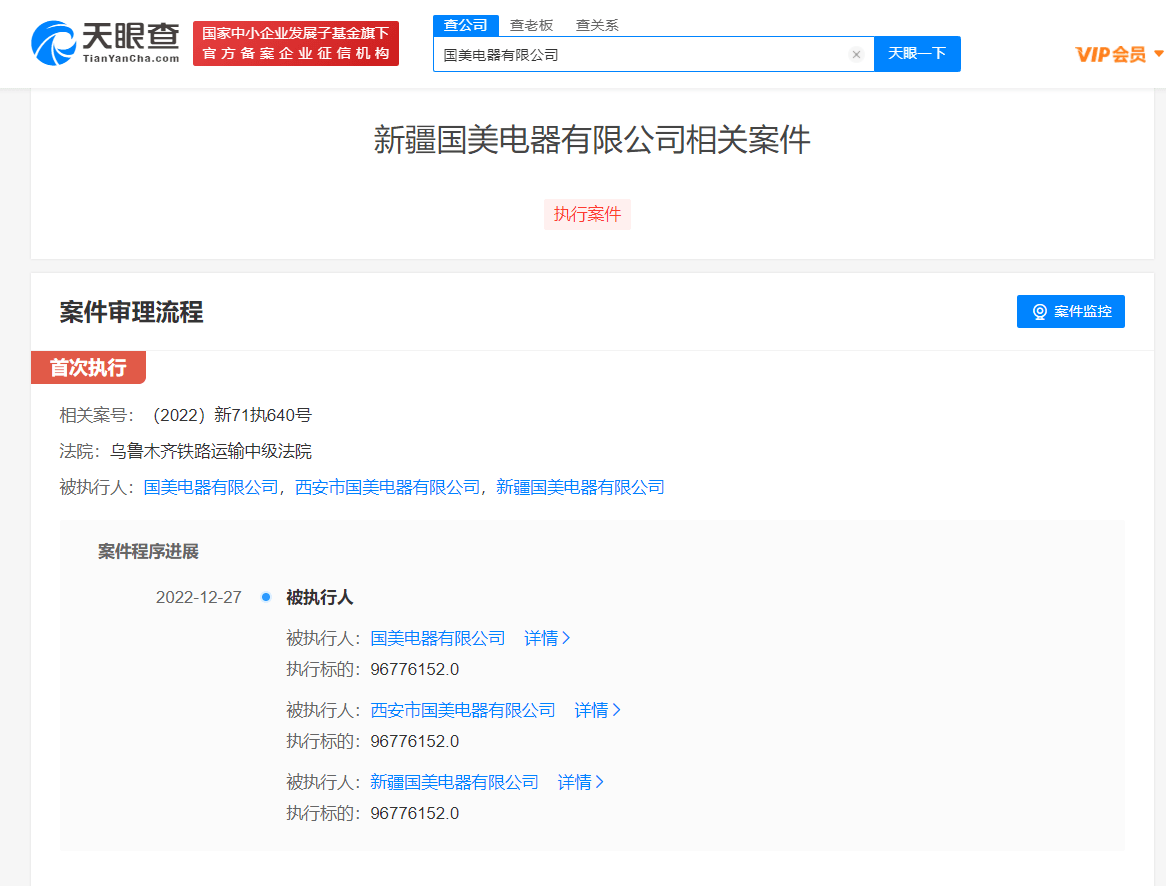Viewport: 1166px width, 886px height.
Task: Switch to the 查老板 tab
Action: tap(531, 25)
